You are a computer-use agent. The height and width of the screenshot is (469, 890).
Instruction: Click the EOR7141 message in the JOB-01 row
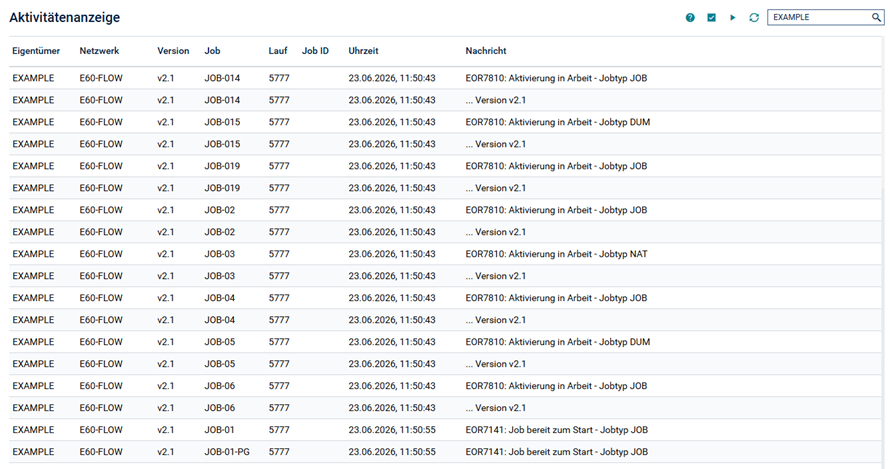pos(556,430)
